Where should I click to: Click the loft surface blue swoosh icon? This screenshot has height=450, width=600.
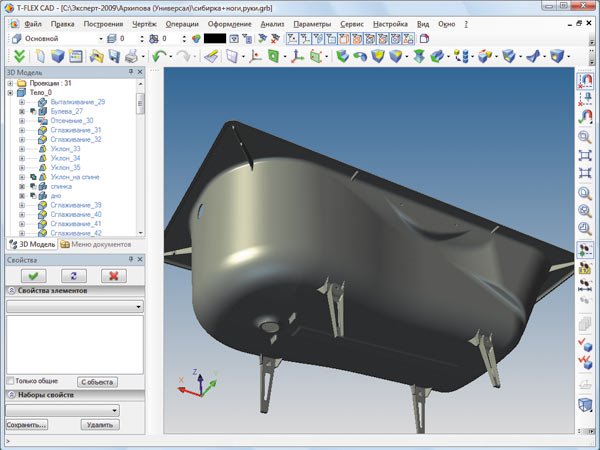coord(534,57)
